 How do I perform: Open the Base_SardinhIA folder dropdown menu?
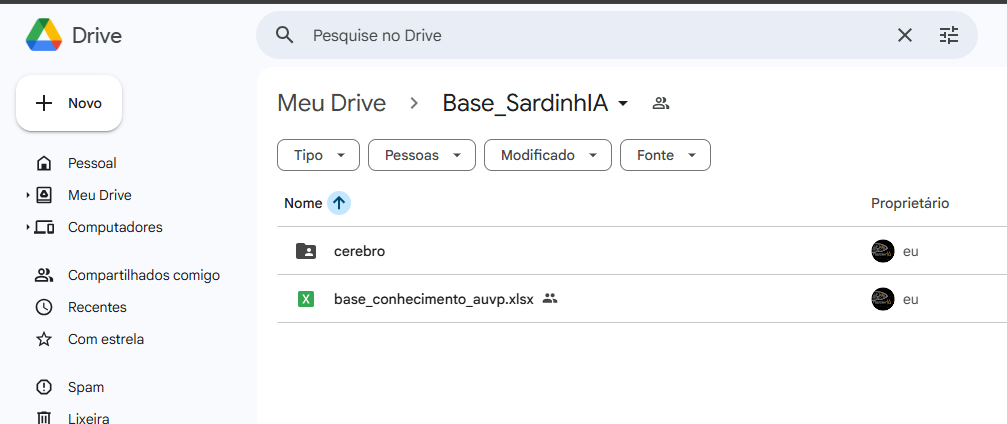coord(623,104)
